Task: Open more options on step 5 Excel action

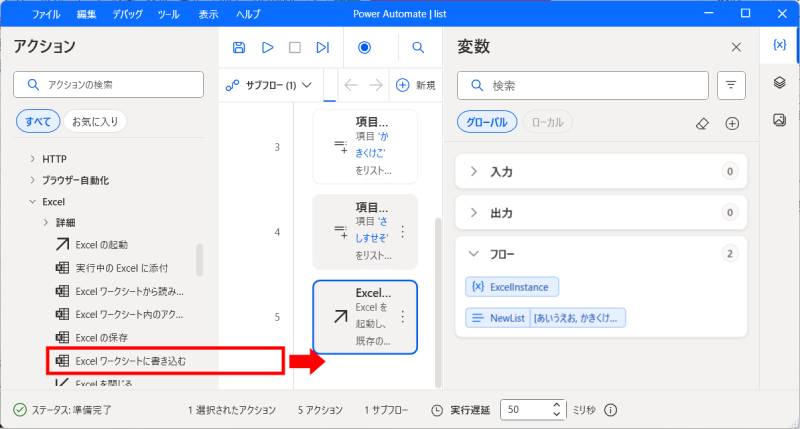Action: pos(403,317)
